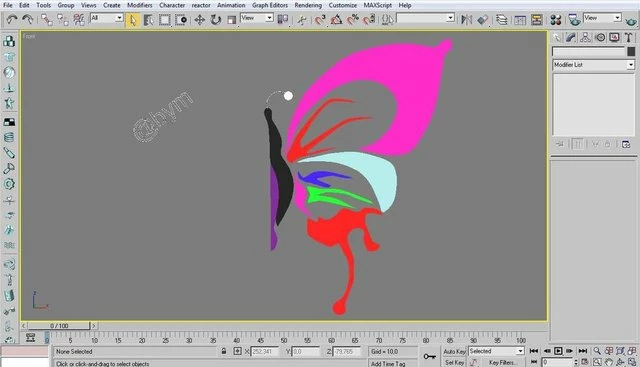Click the X coordinate field
Image resolution: width=640 pixels, height=367 pixels.
264,351
